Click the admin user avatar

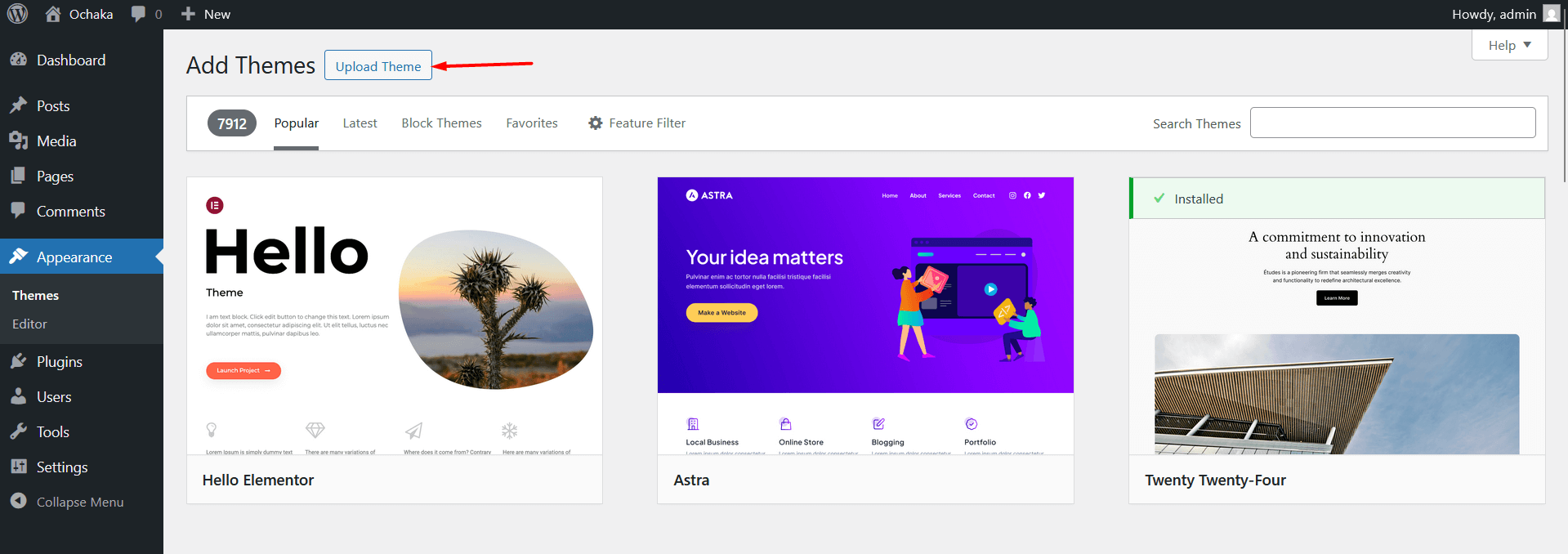coord(1551,14)
